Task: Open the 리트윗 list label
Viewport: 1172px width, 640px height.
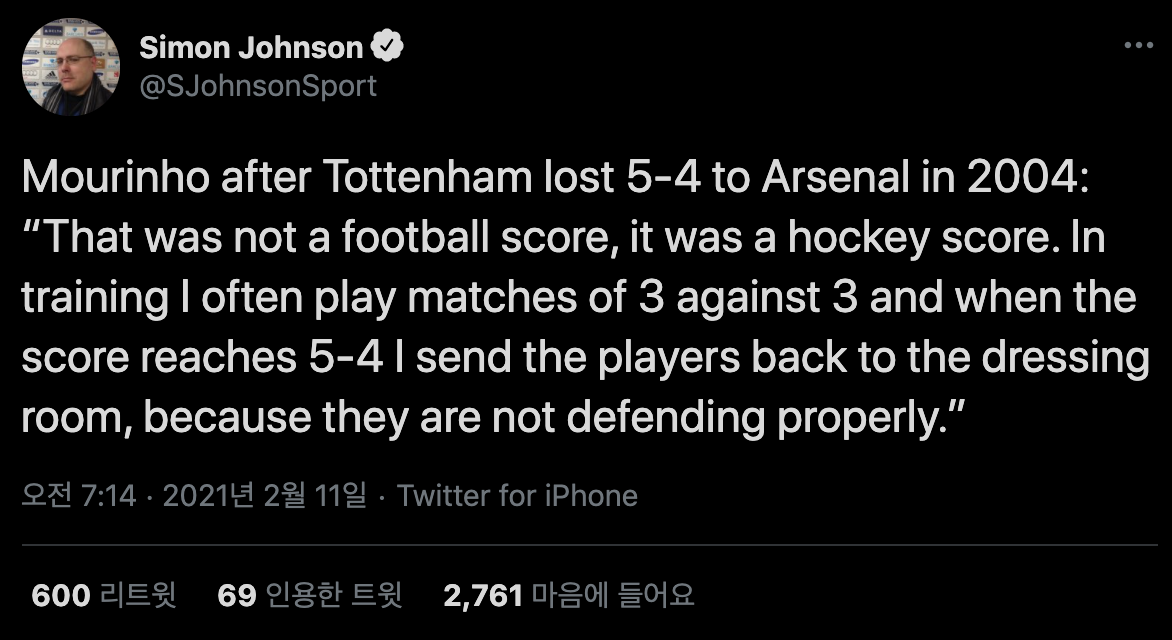Action: (138, 595)
